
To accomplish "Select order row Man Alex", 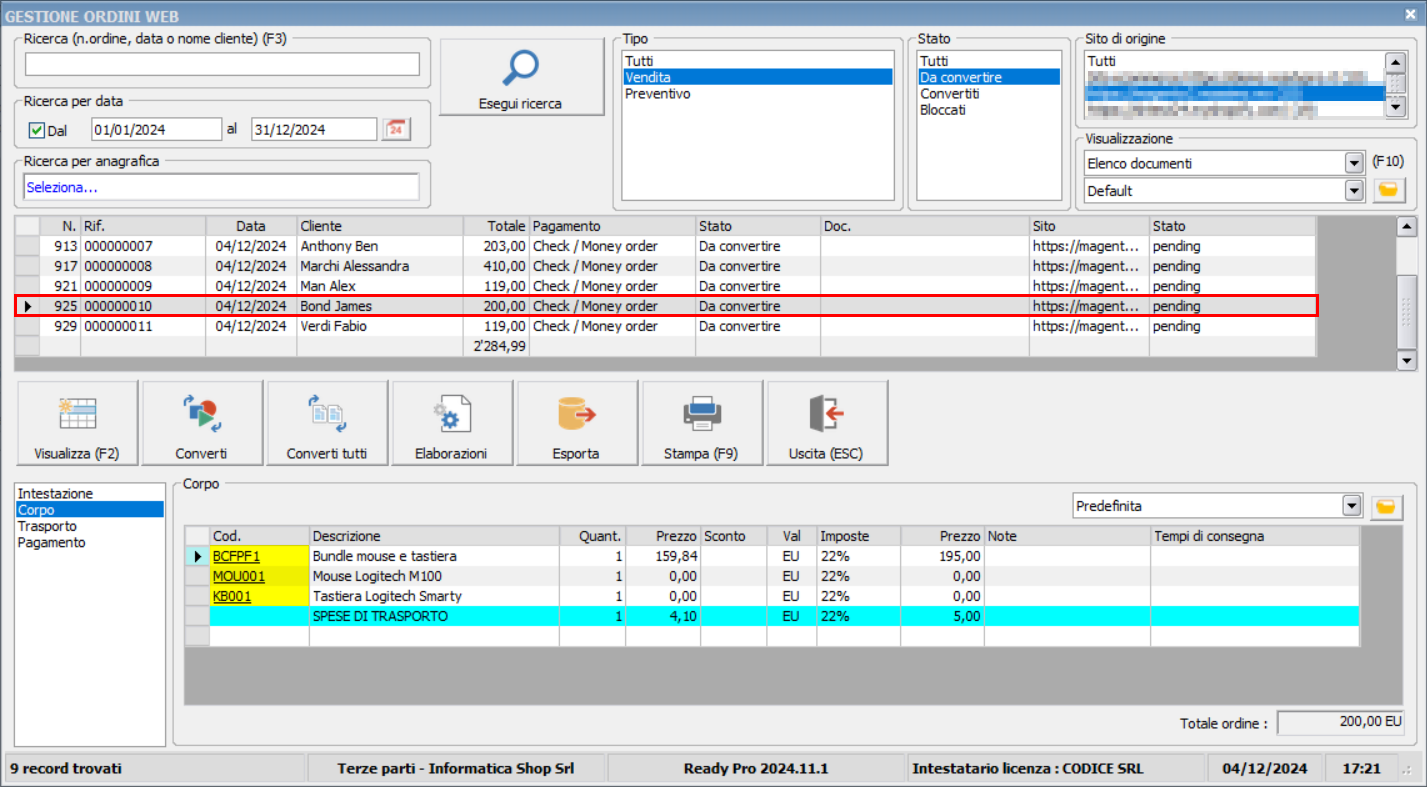I will [x=666, y=286].
